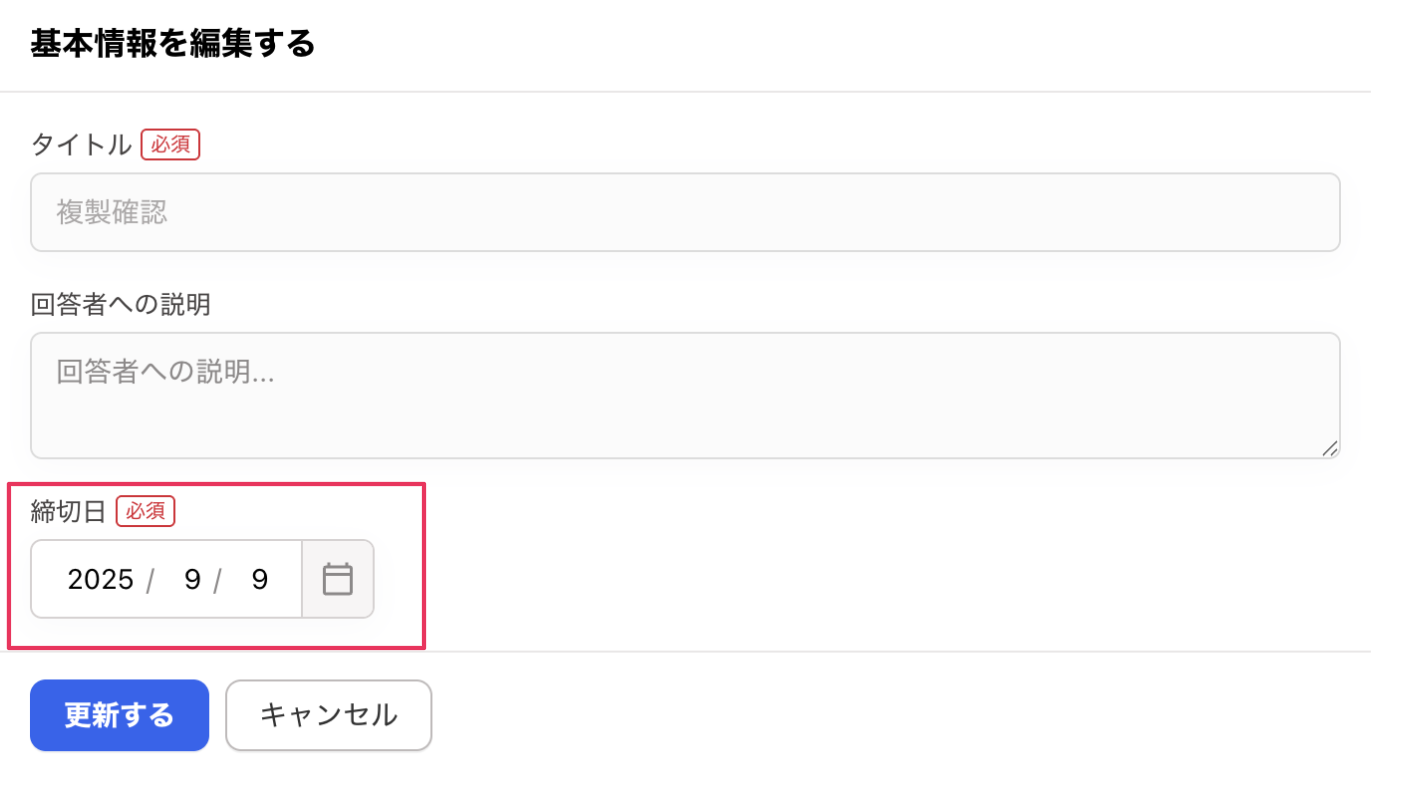This screenshot has width=1404, height=806.
Task: Click the 締切日 label above the date
Action: (68, 510)
